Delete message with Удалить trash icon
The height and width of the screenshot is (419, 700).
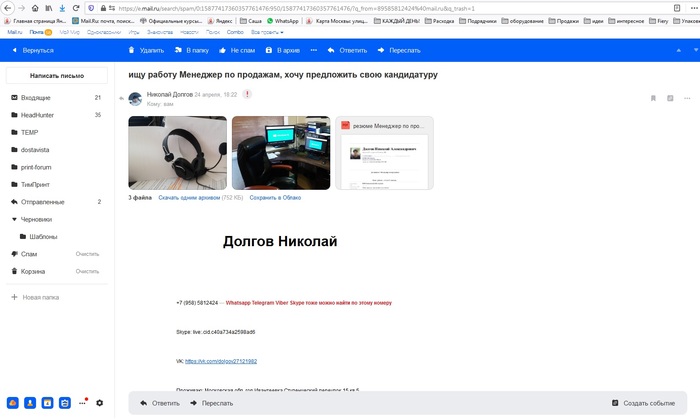click(146, 50)
